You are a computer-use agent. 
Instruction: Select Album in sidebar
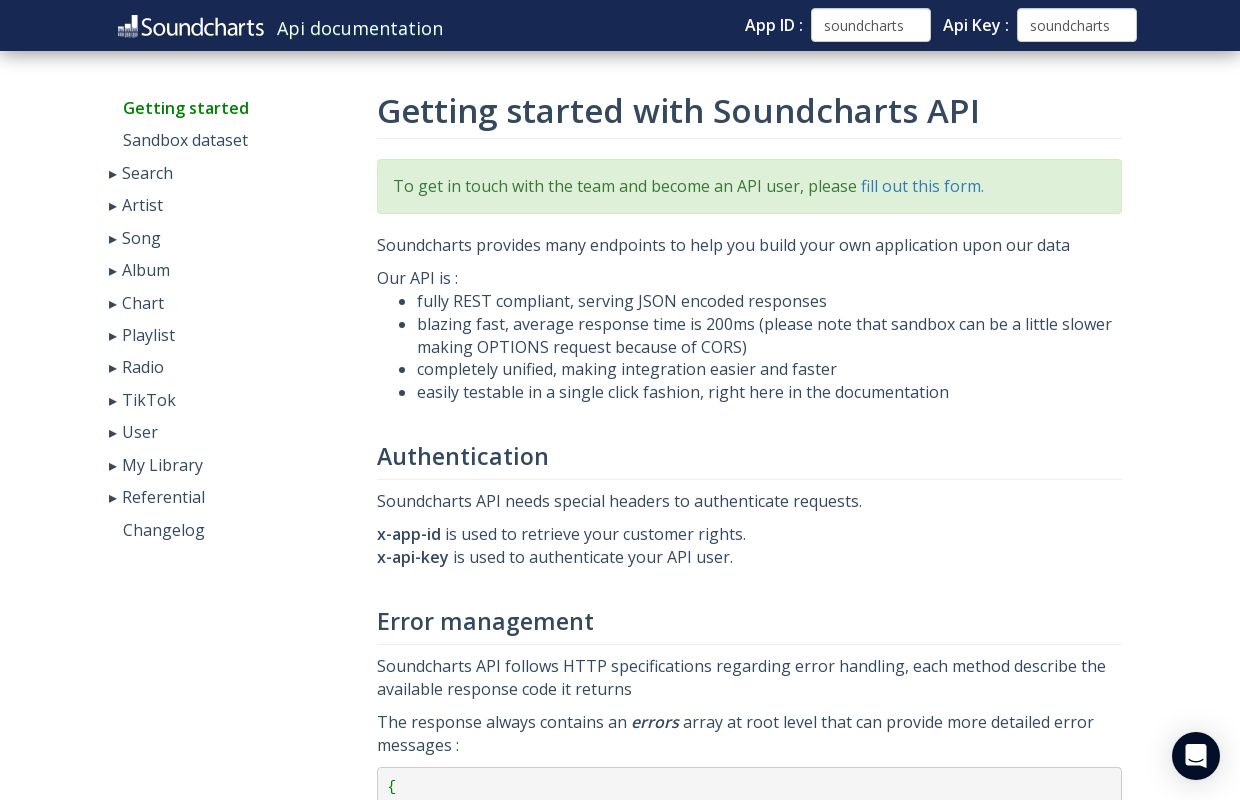point(146,270)
